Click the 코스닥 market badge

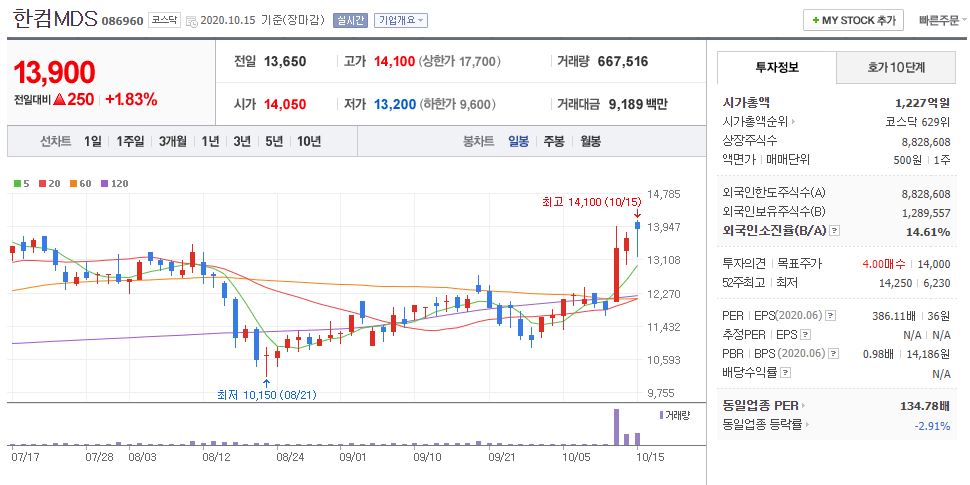pos(165,20)
